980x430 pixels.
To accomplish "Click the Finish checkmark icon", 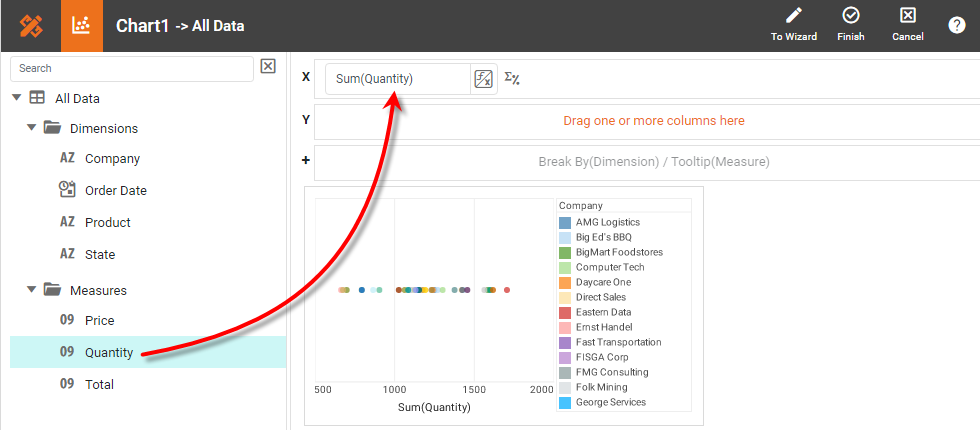I will (851, 15).
